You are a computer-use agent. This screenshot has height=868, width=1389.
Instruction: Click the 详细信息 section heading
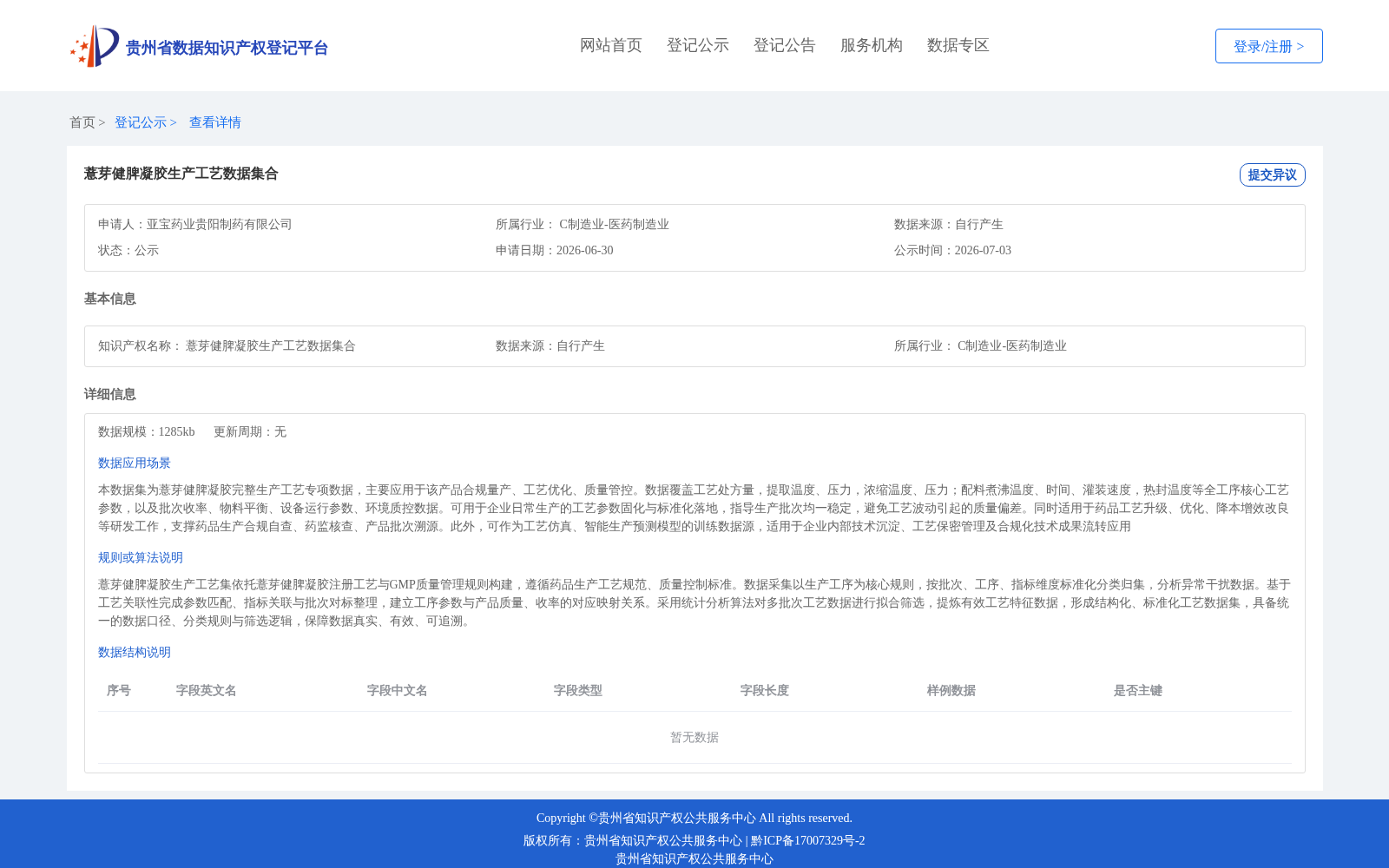coord(110,394)
